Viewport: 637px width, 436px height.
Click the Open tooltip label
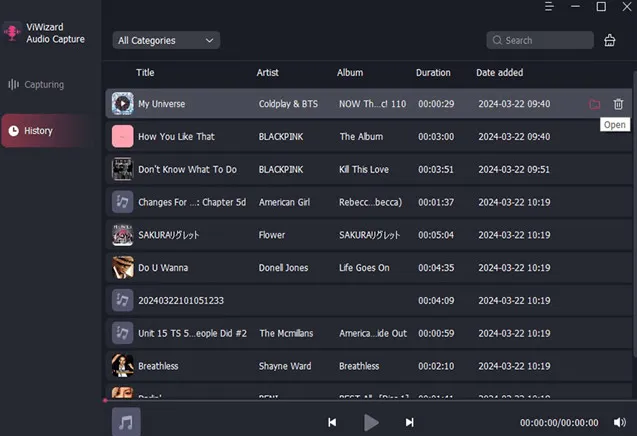[x=615, y=125]
